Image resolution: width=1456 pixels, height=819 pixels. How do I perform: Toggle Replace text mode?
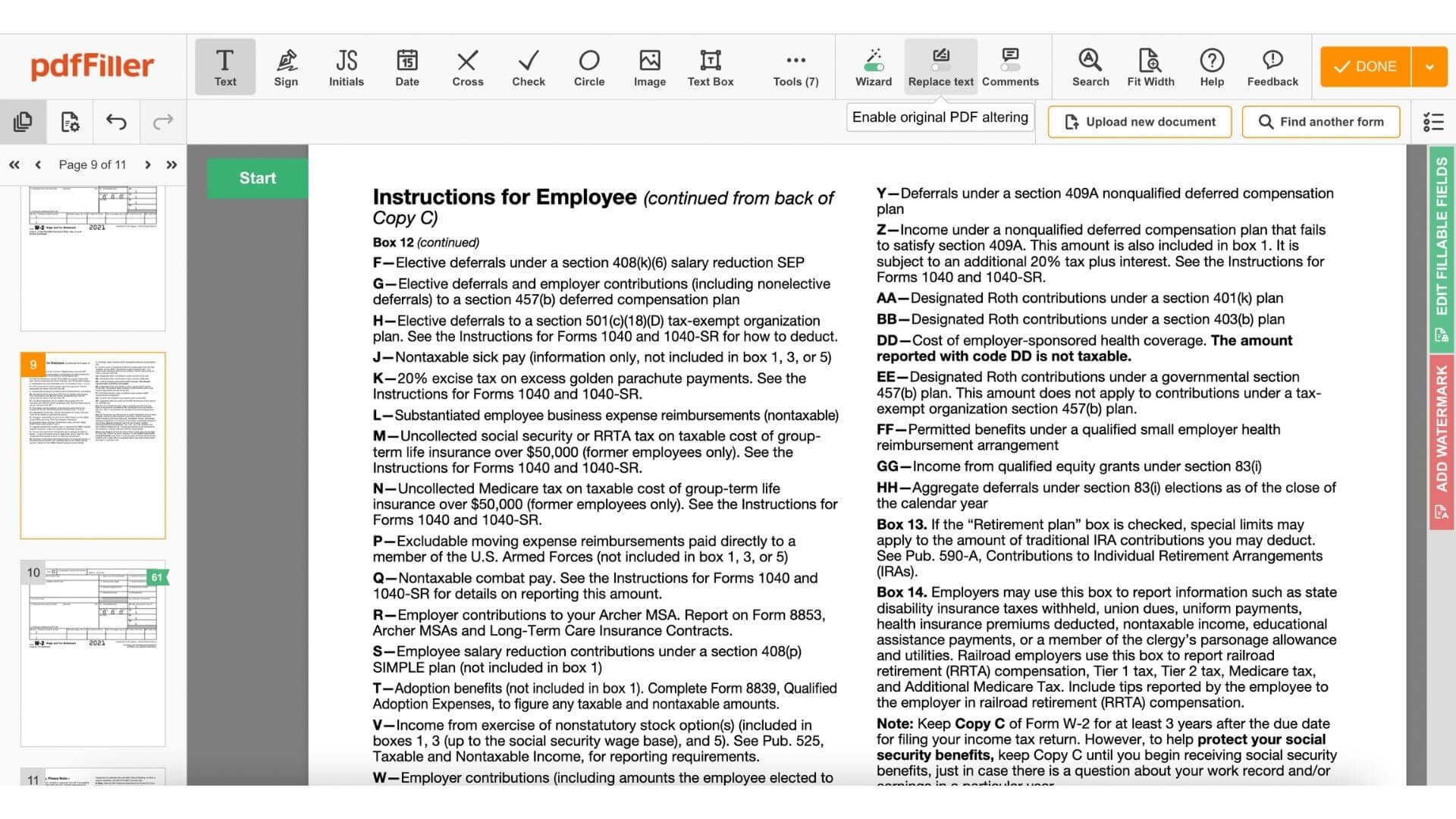pos(940,66)
